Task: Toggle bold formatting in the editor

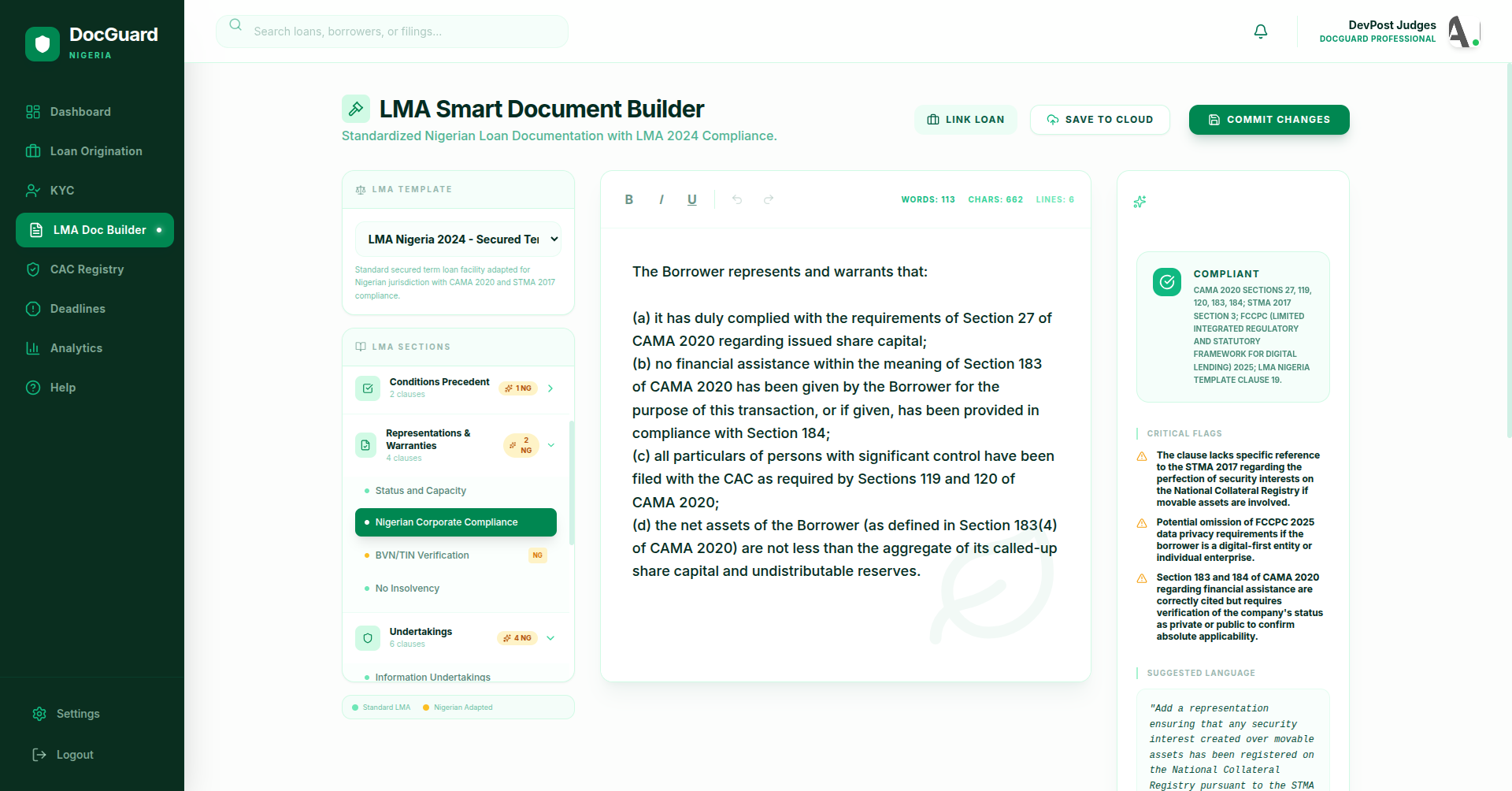Action: pos(629,199)
